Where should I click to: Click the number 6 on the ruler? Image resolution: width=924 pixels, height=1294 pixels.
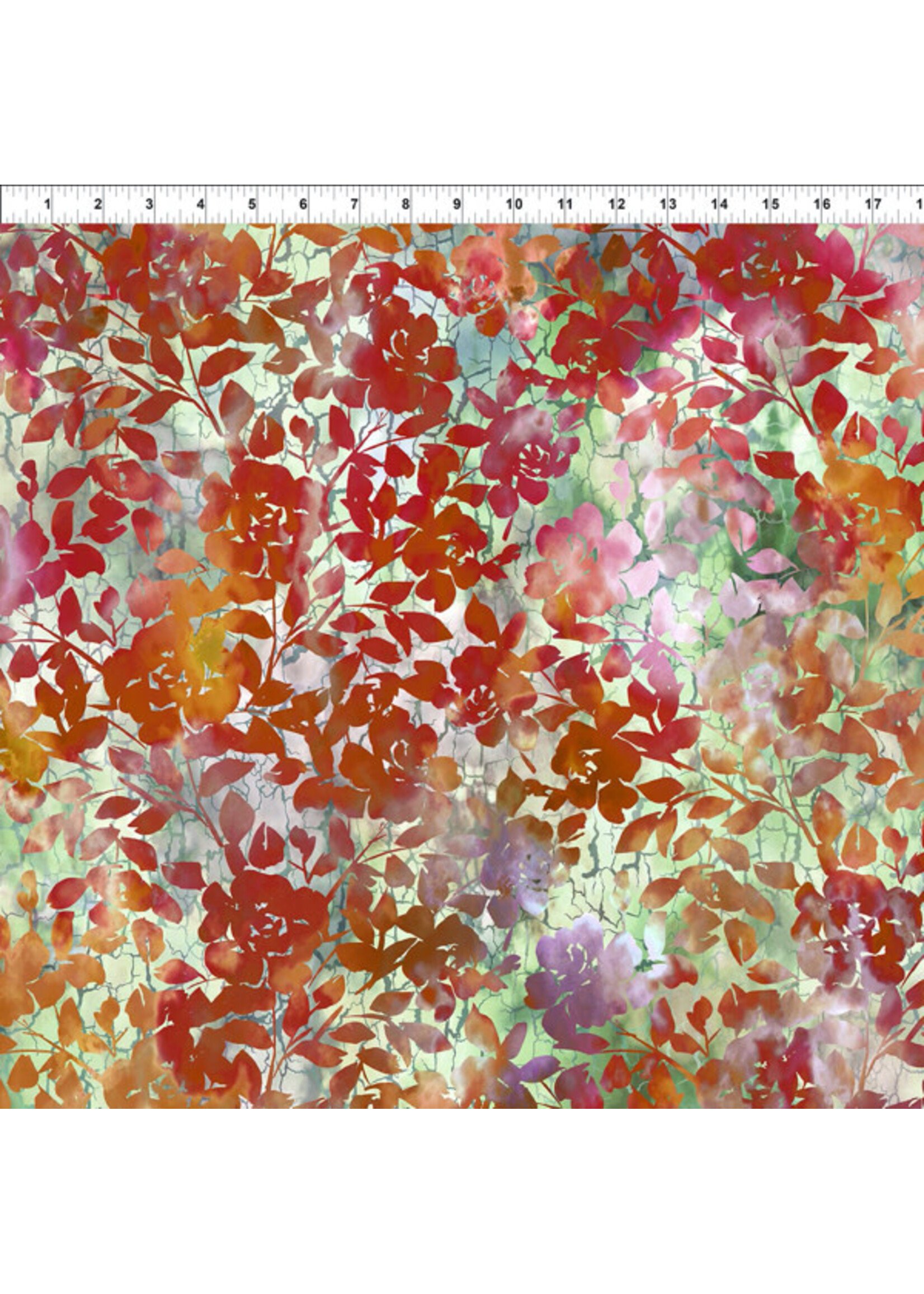tap(303, 204)
